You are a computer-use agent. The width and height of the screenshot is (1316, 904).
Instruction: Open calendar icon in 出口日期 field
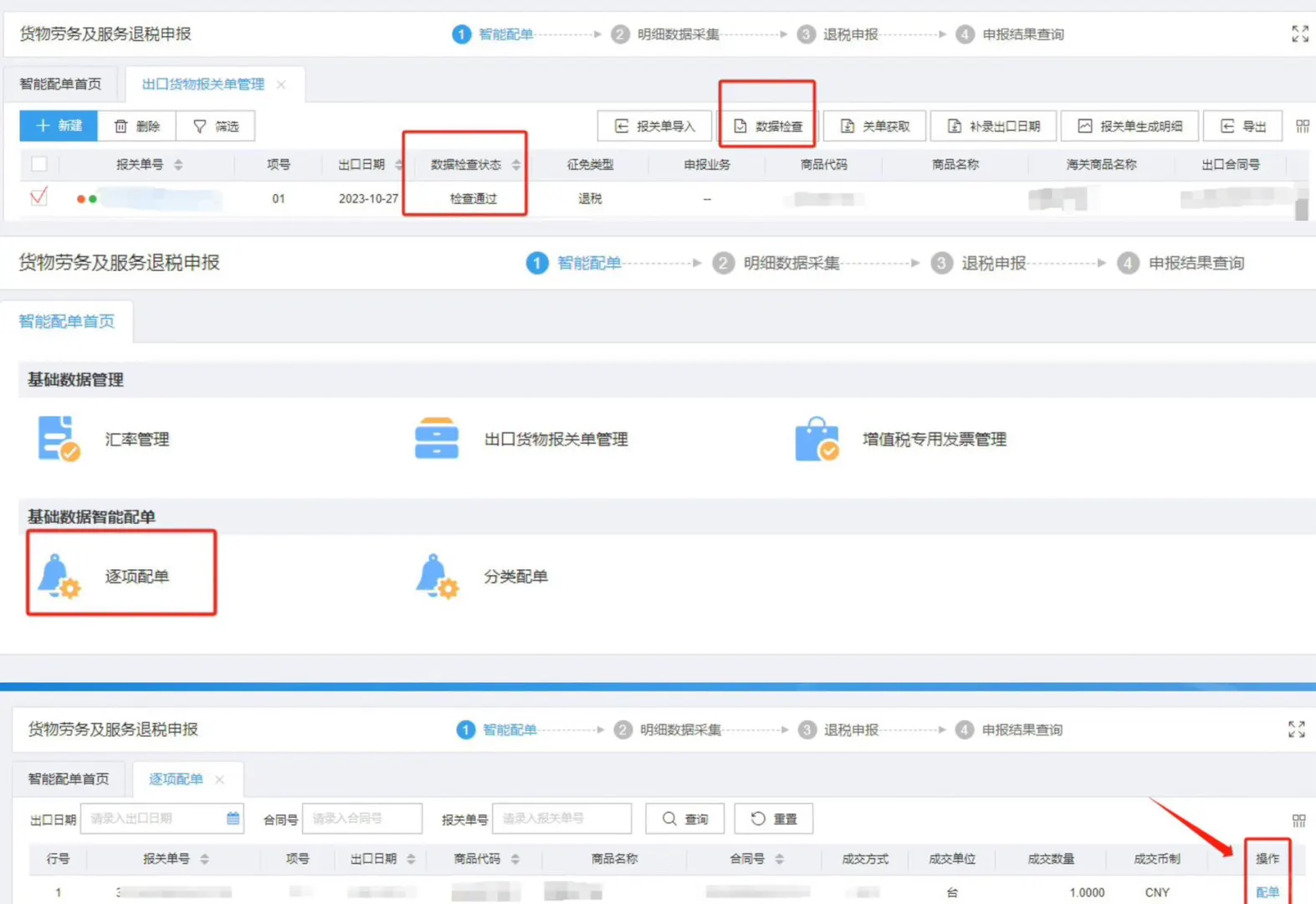tap(233, 819)
